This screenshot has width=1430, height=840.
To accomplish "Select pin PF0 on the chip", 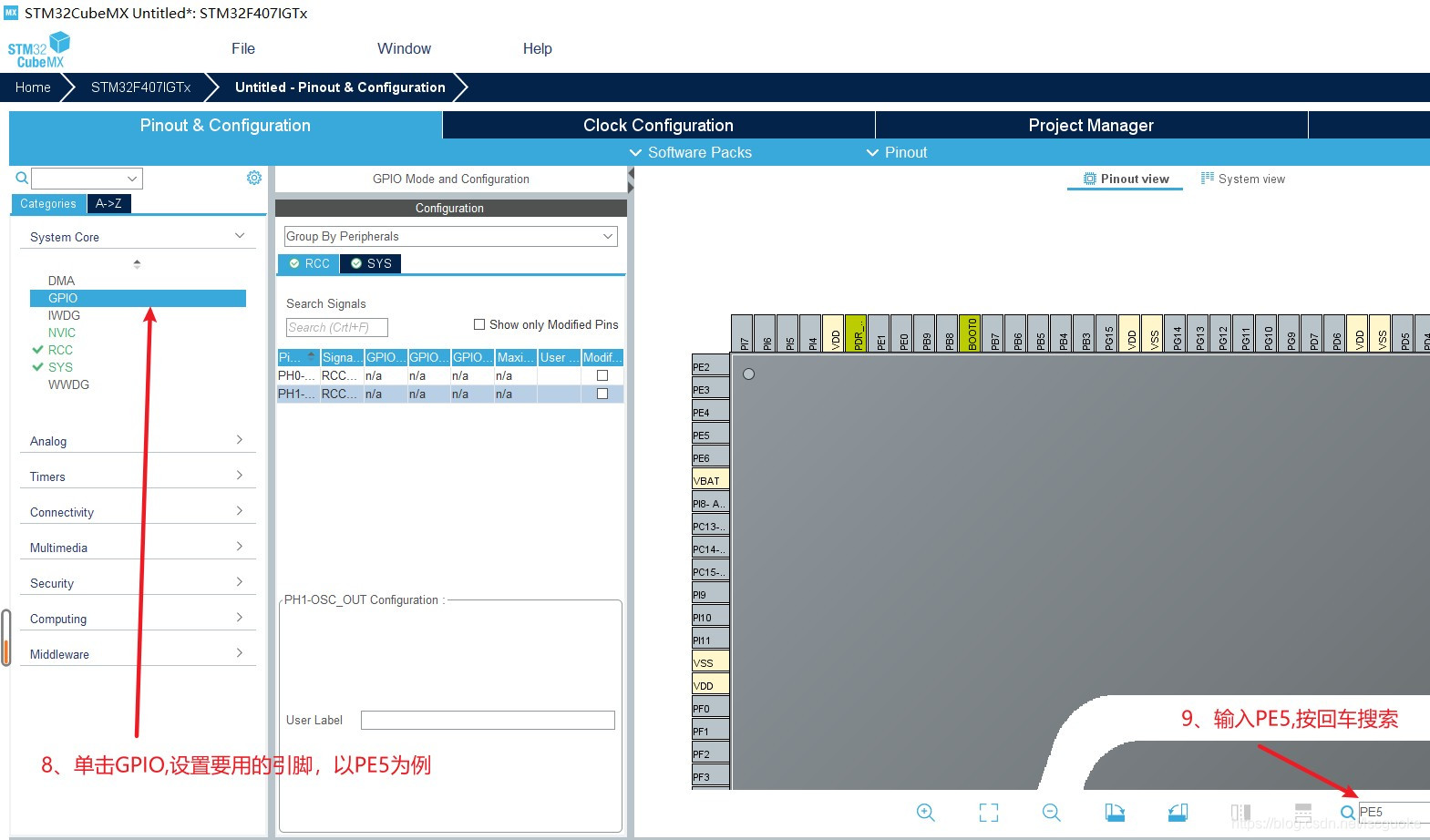I will pos(711,708).
